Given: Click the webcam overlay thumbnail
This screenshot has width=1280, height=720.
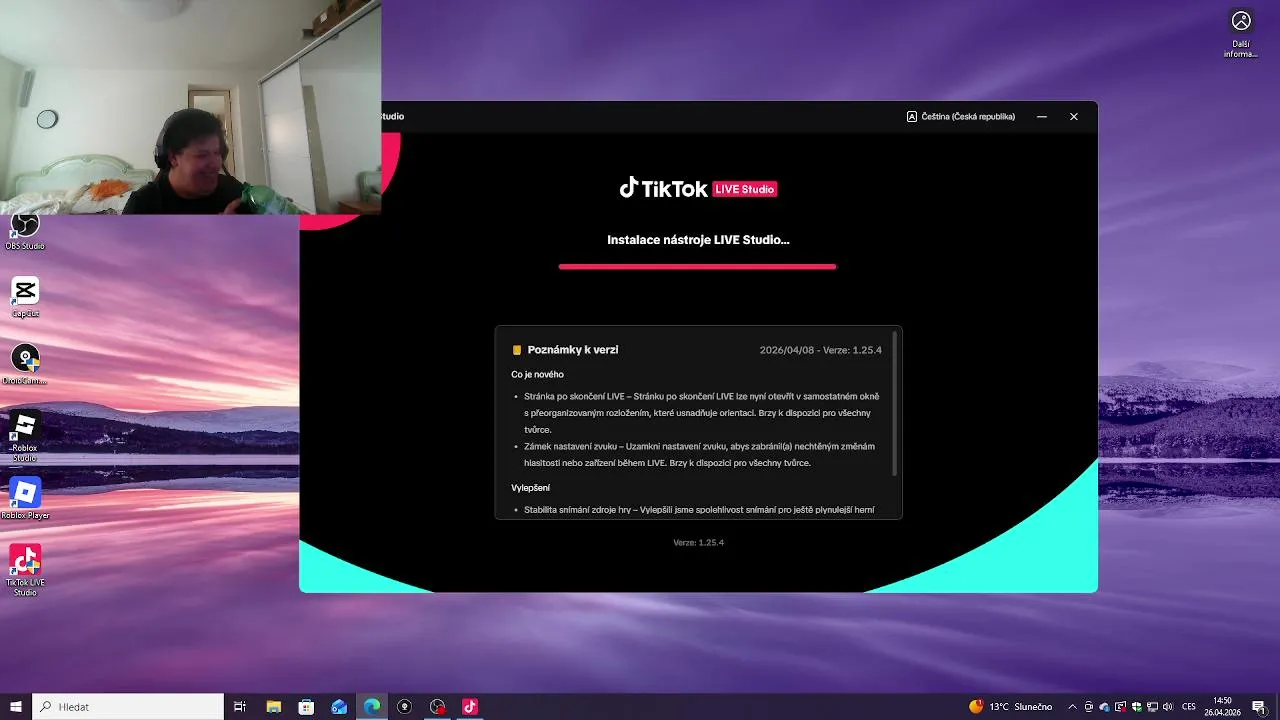Looking at the screenshot, I should click(x=190, y=107).
